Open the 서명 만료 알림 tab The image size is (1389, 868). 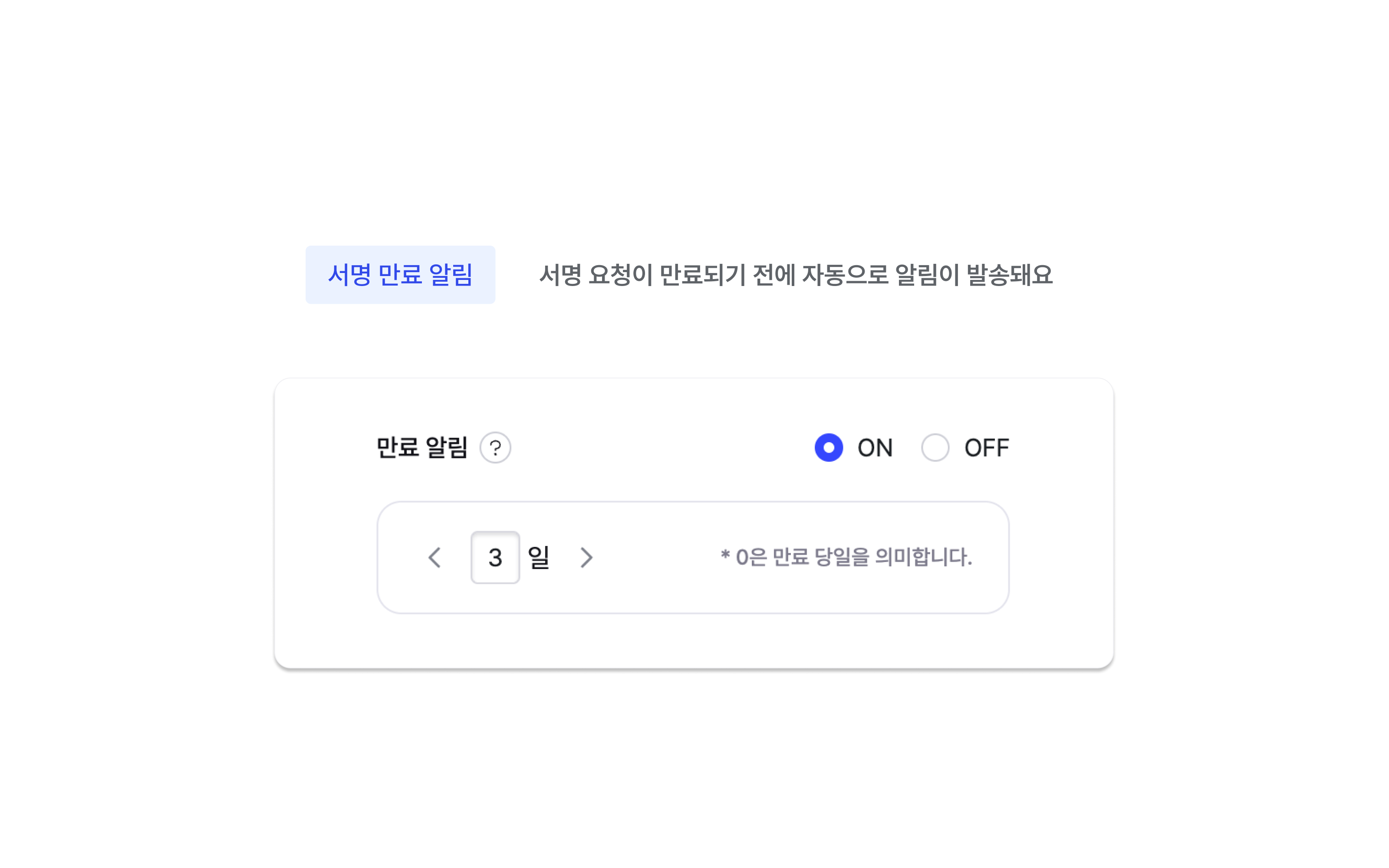(x=400, y=275)
